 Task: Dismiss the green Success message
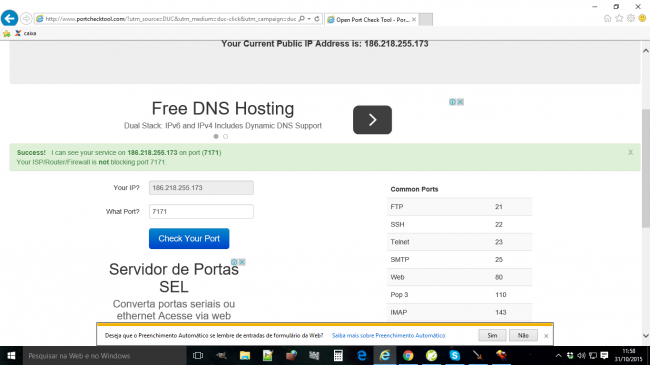point(630,153)
